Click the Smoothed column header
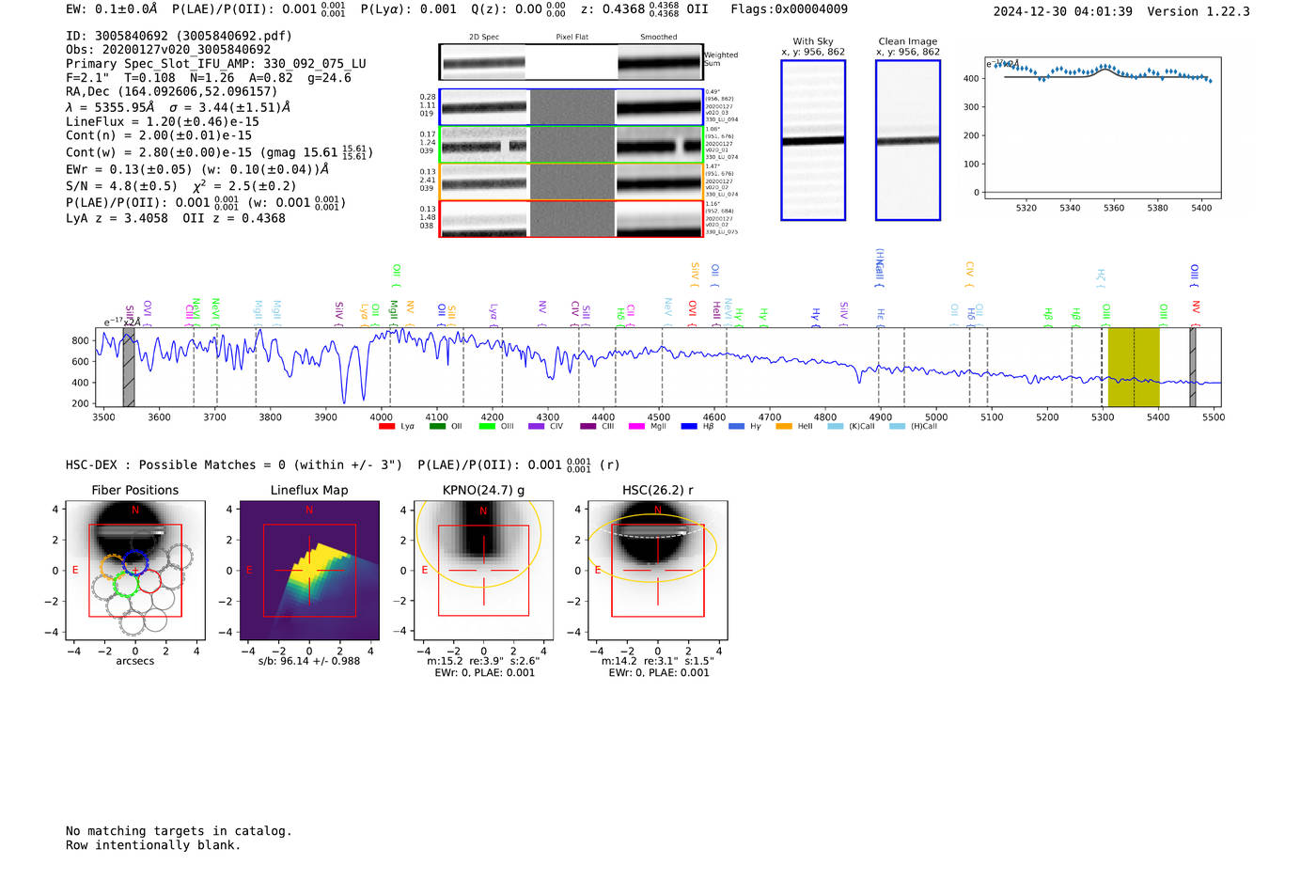 pos(659,37)
